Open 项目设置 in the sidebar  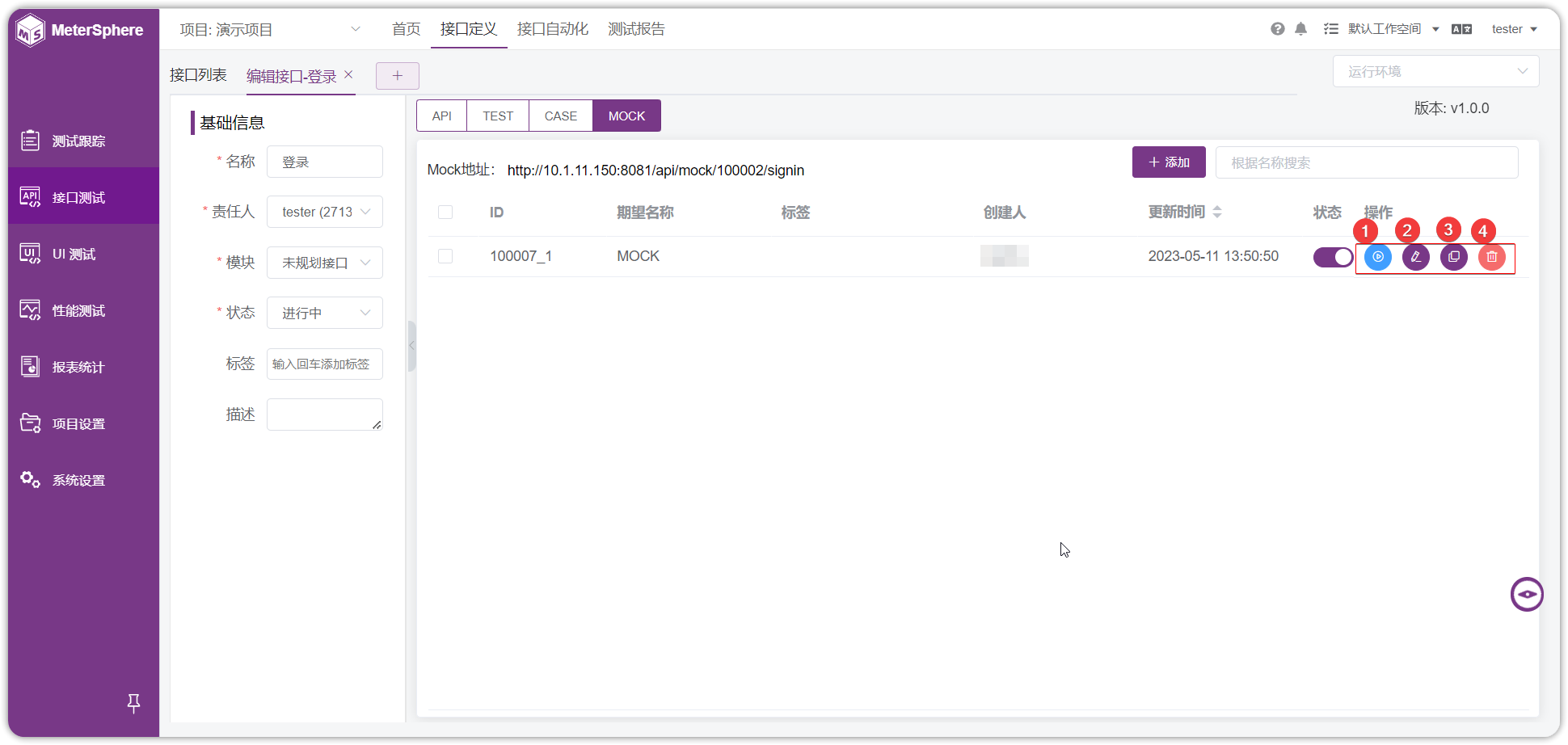83,423
